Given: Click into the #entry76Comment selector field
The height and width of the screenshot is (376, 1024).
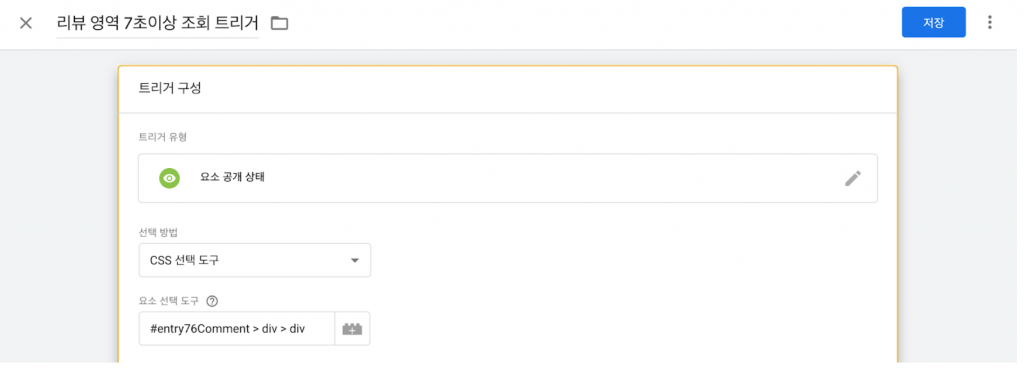Looking at the screenshot, I should (x=237, y=328).
